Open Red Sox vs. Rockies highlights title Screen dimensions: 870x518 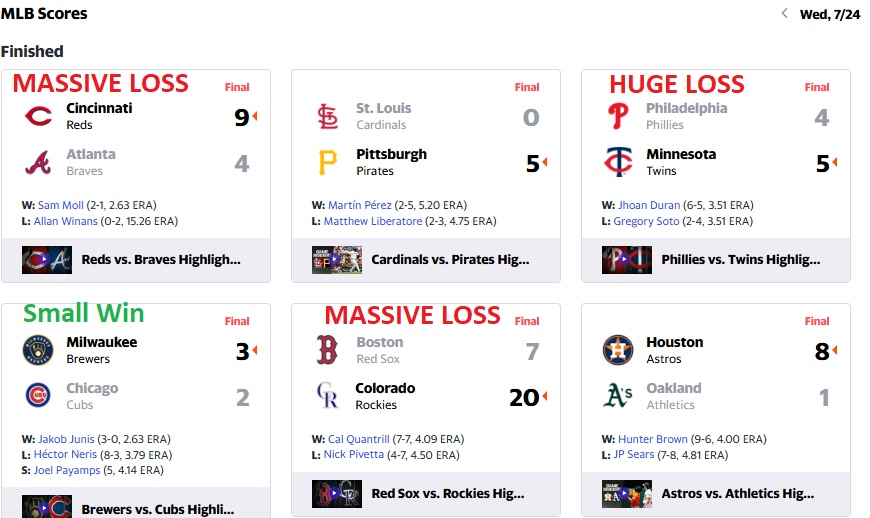point(448,494)
